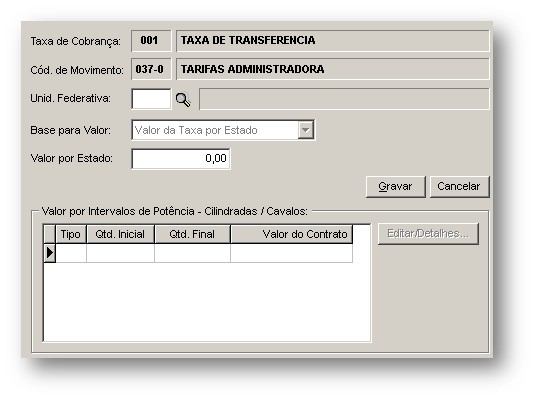The height and width of the screenshot is (400, 535).
Task: Click the TAXA DE TRANSFERENCIA description field
Action: click(x=333, y=41)
